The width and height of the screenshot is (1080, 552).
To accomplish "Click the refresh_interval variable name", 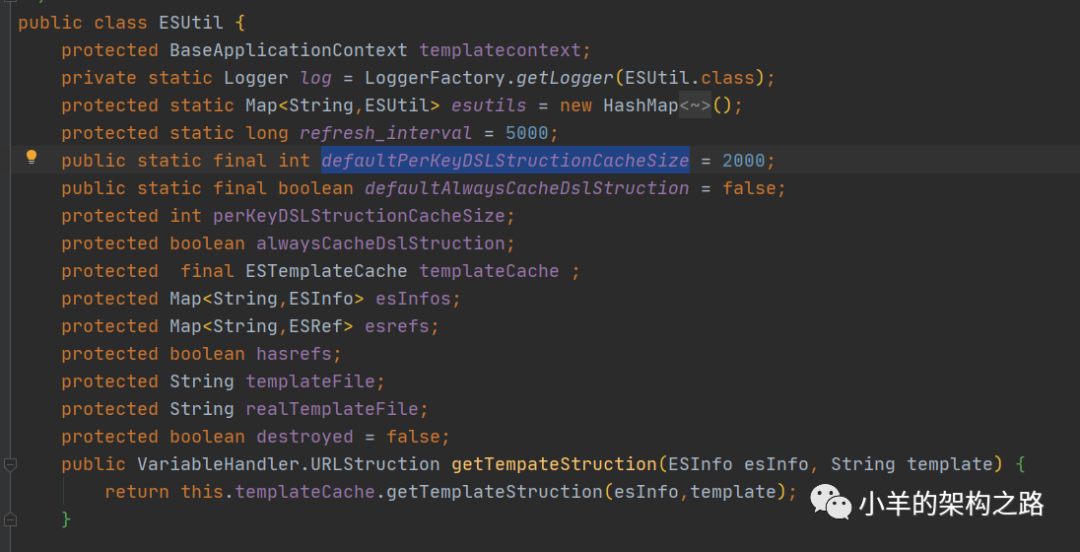I will [385, 133].
